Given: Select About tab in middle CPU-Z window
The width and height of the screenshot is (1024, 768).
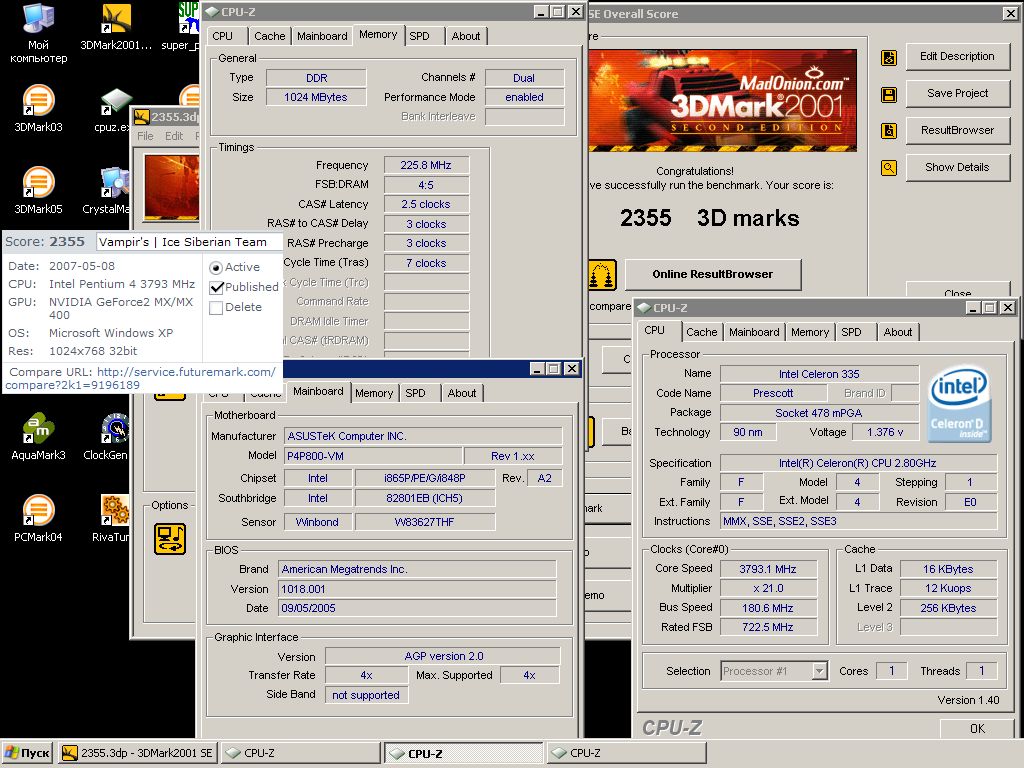Looking at the screenshot, I should coord(462,393).
